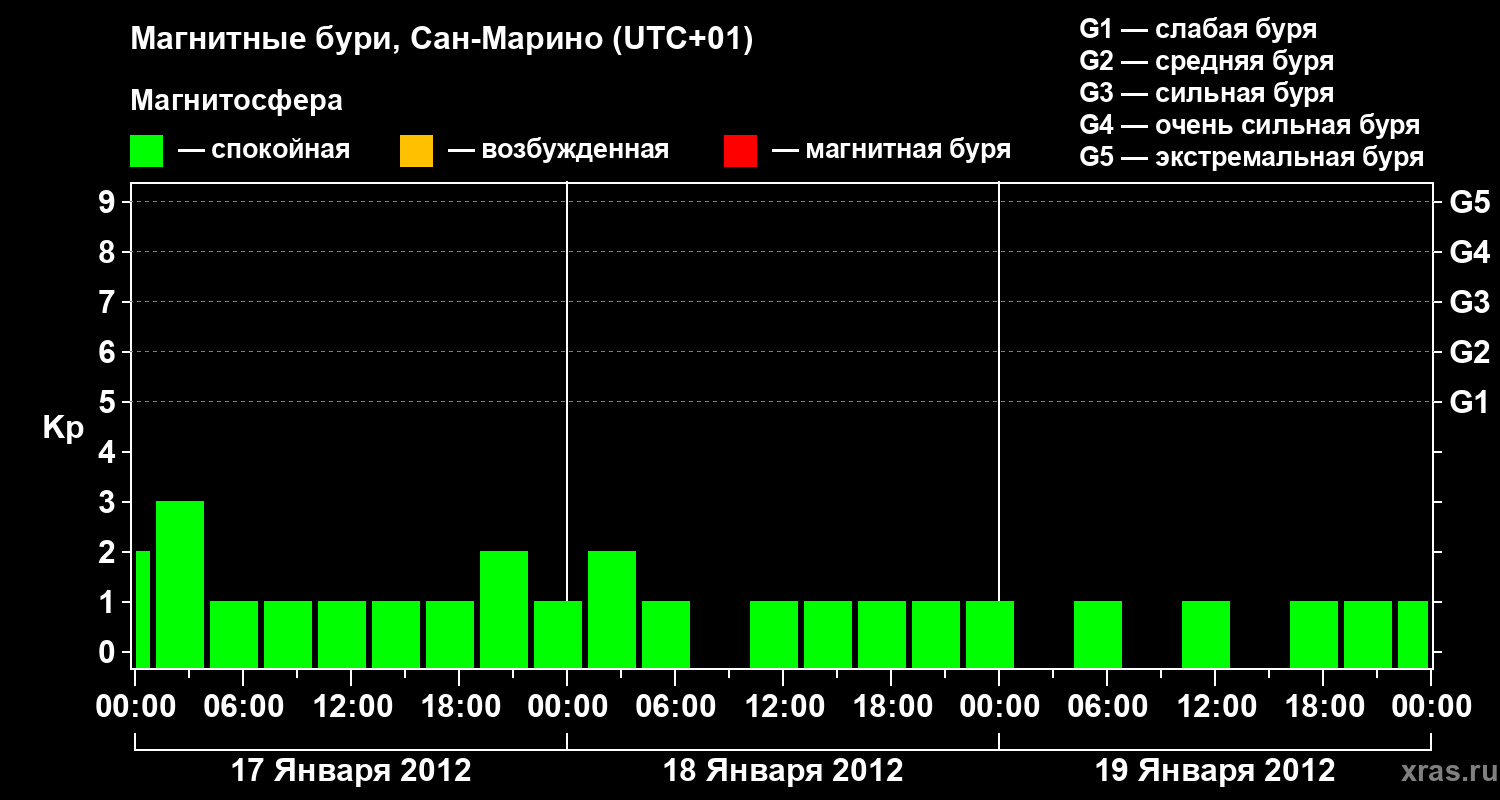The image size is (1500, 800).
Task: Select the Kp 1 bar above 06:00 on 19 January
Action: point(1098,634)
